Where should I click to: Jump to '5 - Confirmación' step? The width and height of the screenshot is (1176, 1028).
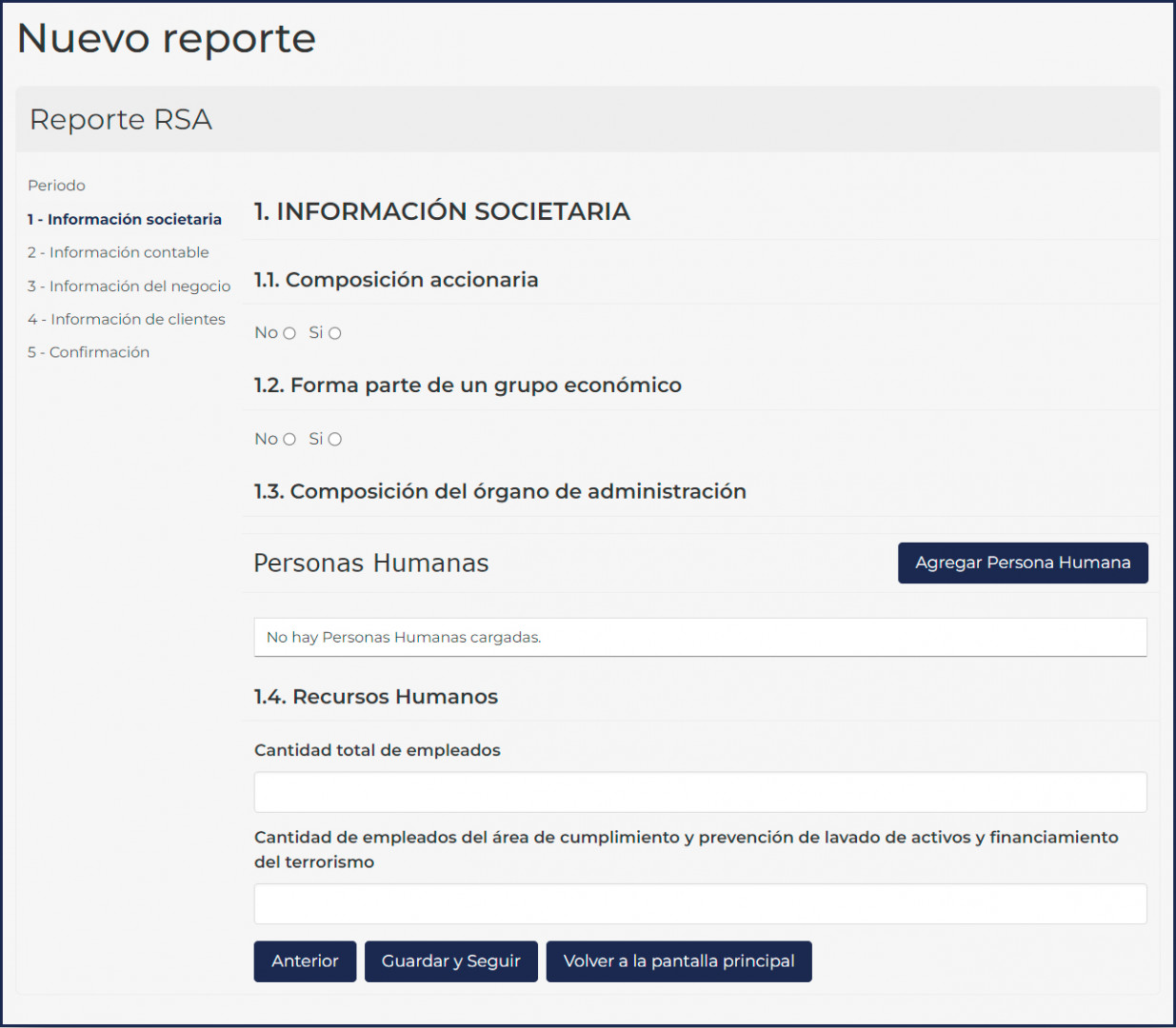tap(89, 352)
